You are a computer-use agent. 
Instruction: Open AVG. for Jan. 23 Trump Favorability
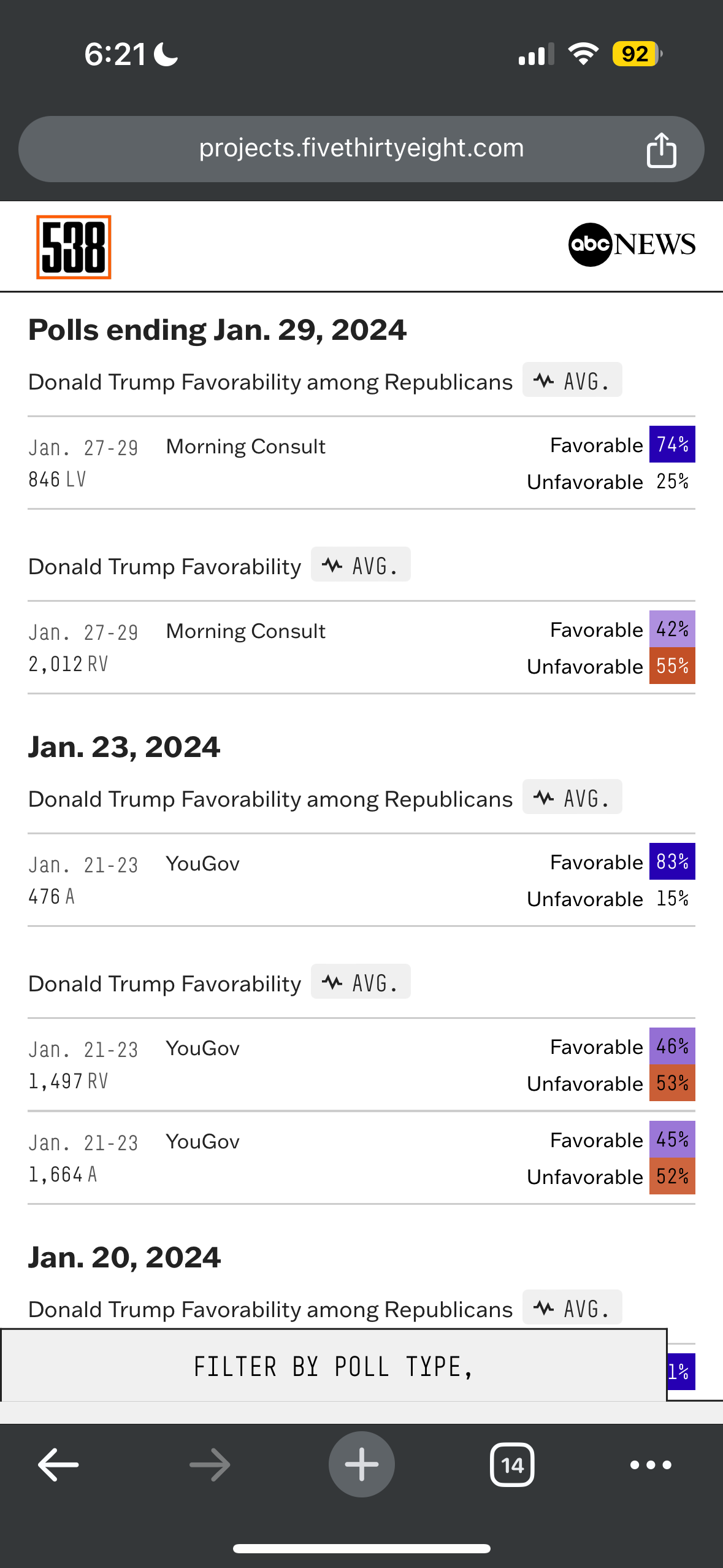tap(361, 982)
